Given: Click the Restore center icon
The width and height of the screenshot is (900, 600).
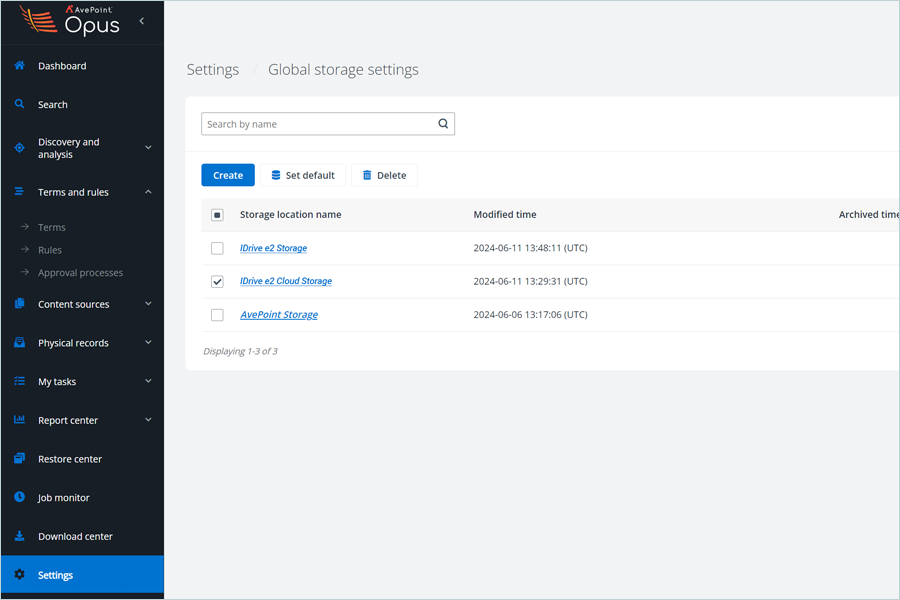Looking at the screenshot, I should [20, 458].
